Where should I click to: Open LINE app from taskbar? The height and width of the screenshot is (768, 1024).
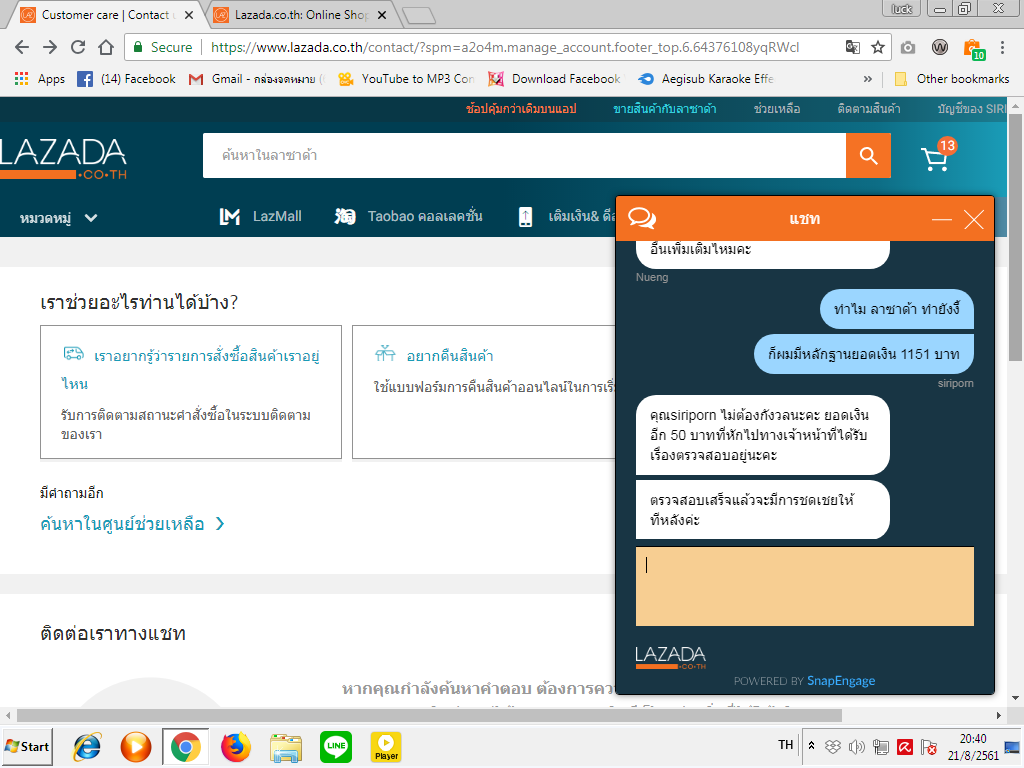click(336, 746)
